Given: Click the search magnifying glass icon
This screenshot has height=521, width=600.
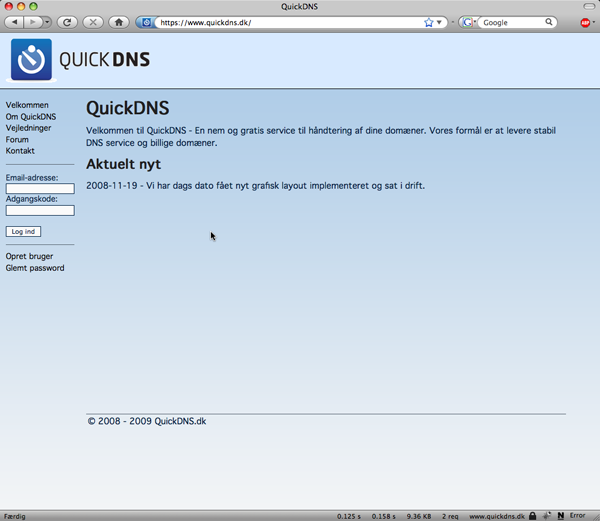Looking at the screenshot, I should (x=549, y=22).
